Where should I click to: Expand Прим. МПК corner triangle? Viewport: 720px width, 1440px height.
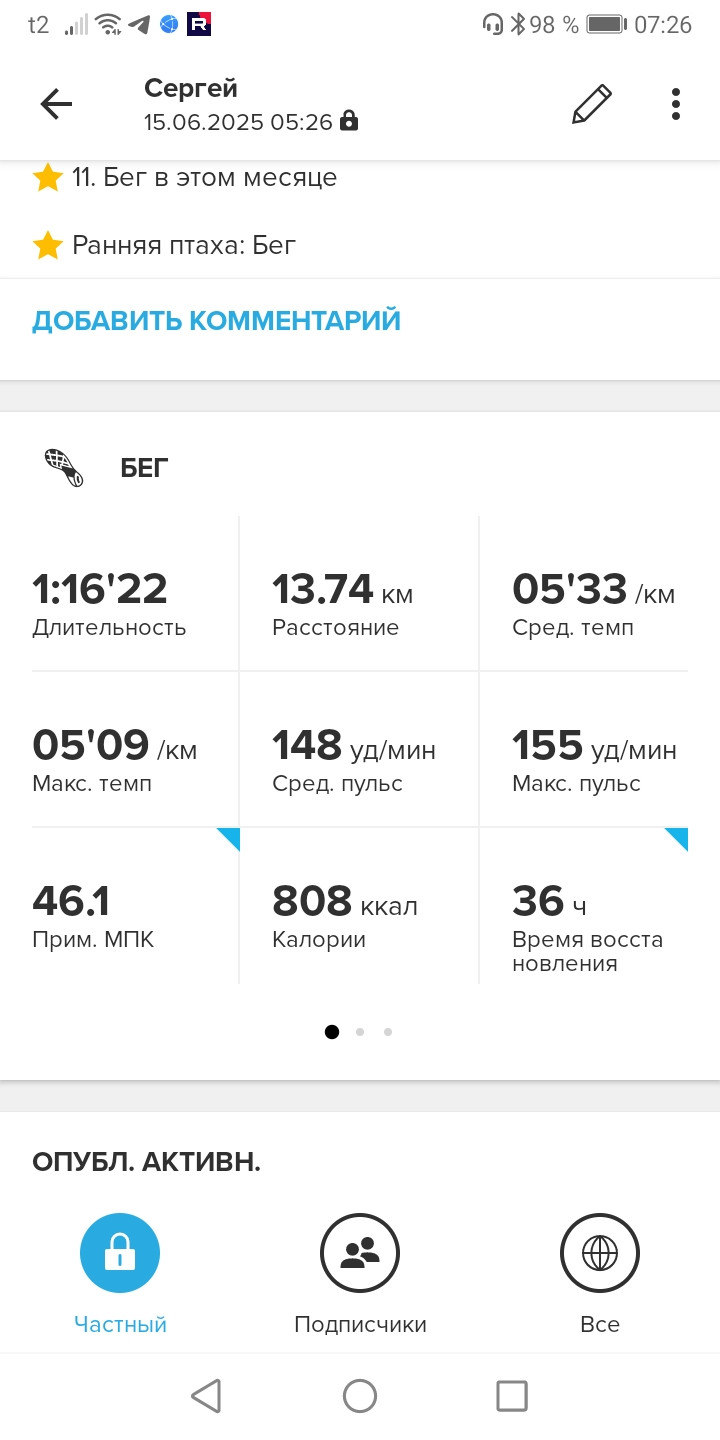229,838
